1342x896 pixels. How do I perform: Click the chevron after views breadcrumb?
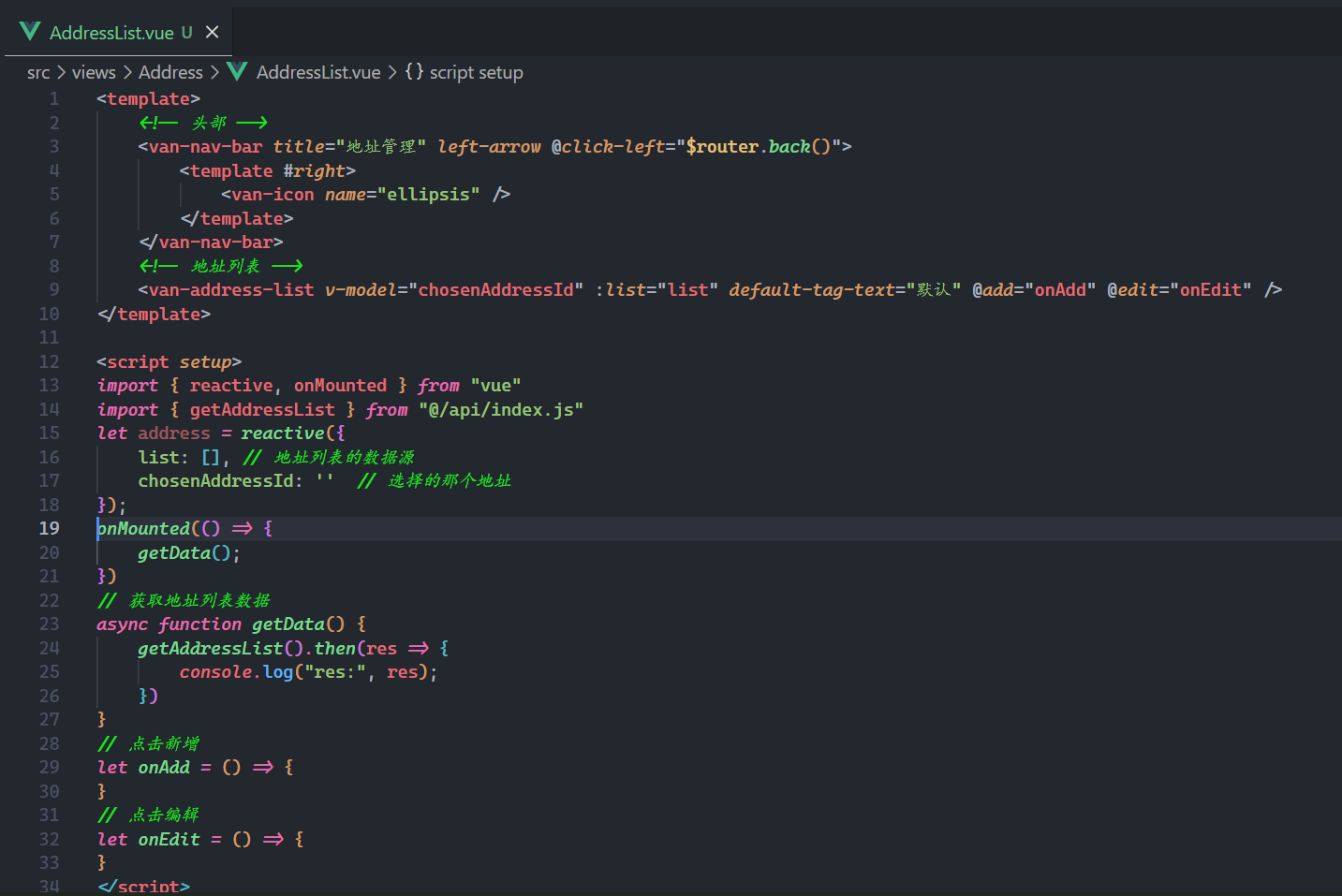tap(127, 73)
